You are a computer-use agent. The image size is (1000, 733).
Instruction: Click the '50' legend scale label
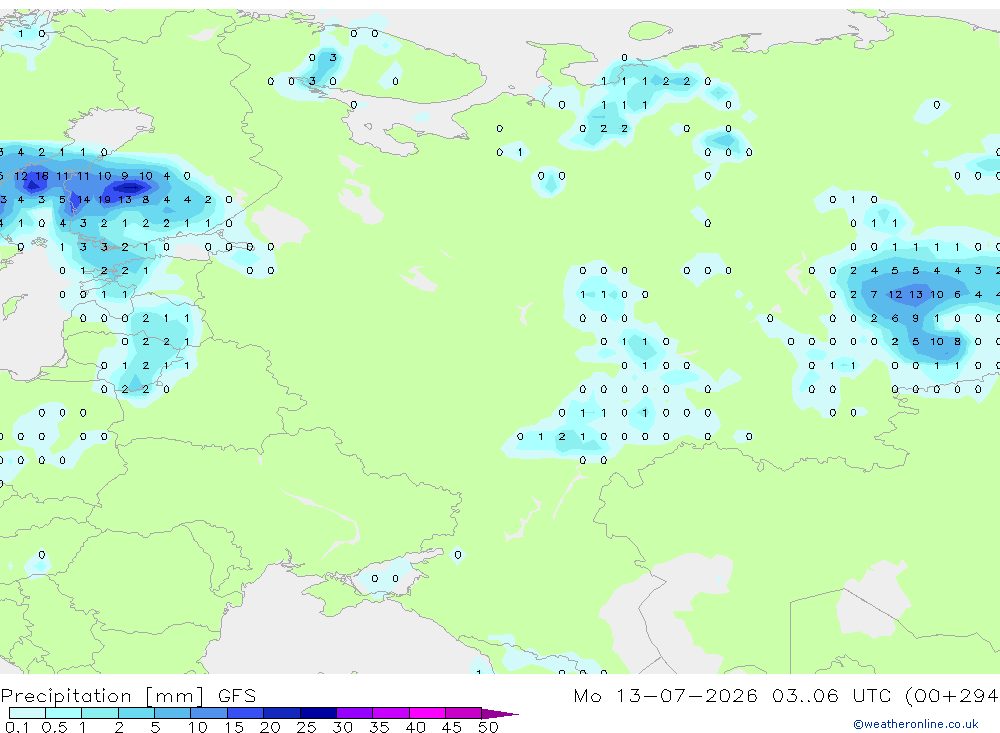(488, 727)
